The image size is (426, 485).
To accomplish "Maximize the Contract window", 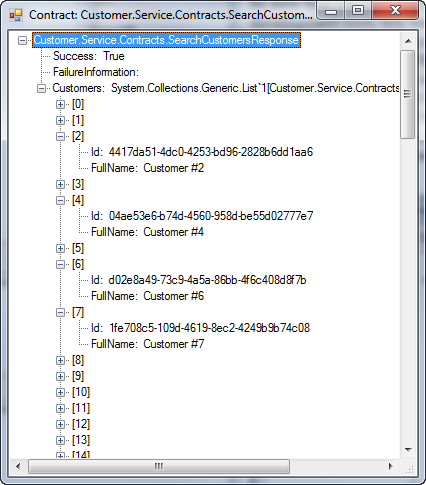I will coord(358,11).
